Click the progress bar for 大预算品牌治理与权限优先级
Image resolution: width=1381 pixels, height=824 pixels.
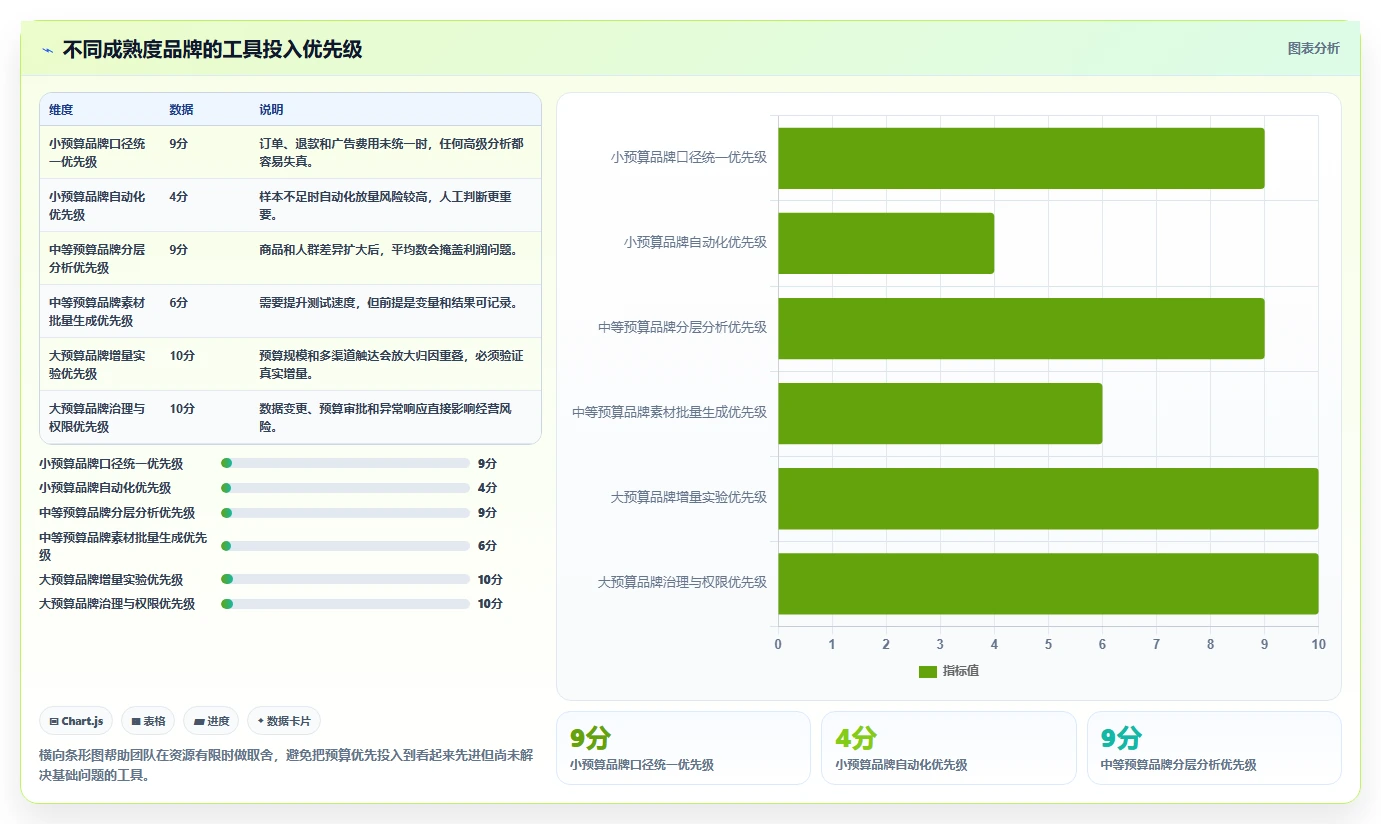pyautogui.click(x=345, y=604)
